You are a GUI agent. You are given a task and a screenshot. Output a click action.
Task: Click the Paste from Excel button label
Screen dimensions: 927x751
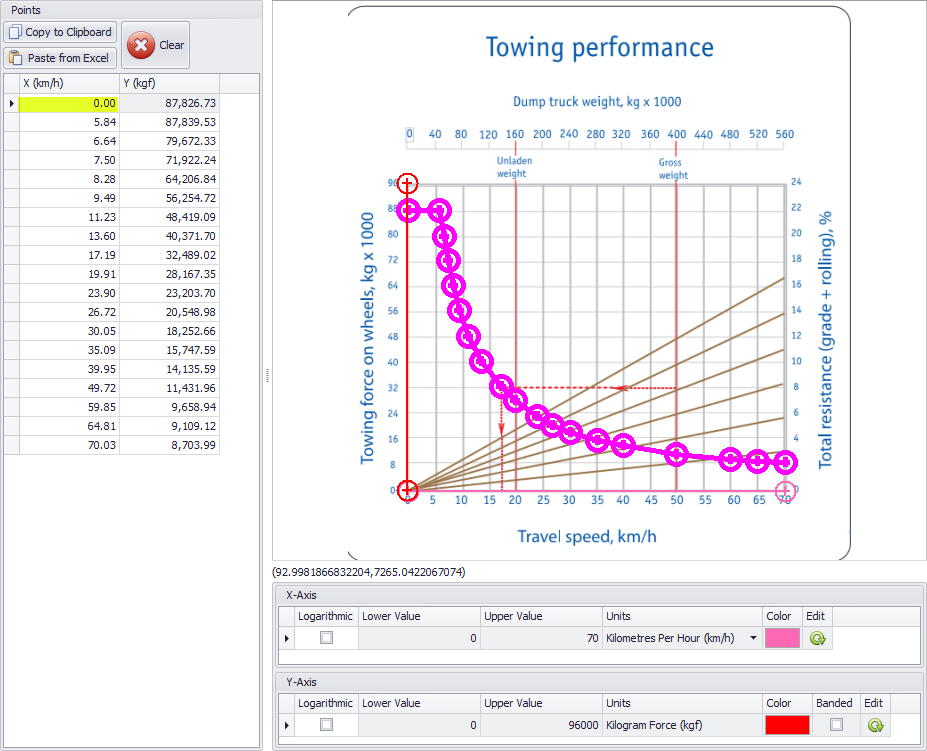coord(68,58)
